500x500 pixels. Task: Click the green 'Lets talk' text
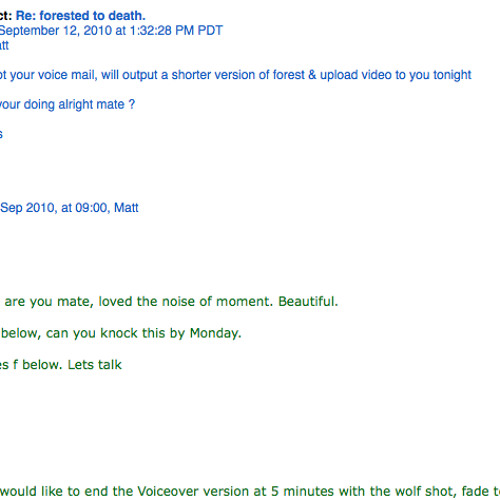point(95,365)
